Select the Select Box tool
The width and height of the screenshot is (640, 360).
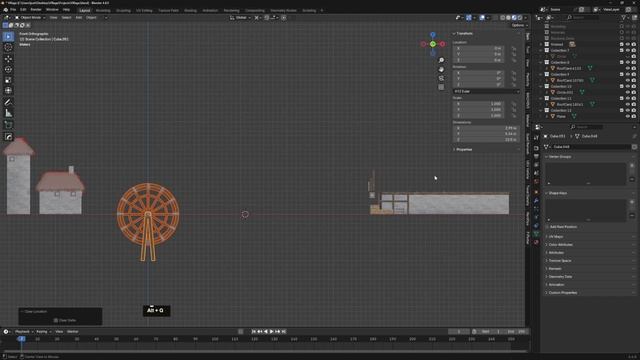click(8, 37)
